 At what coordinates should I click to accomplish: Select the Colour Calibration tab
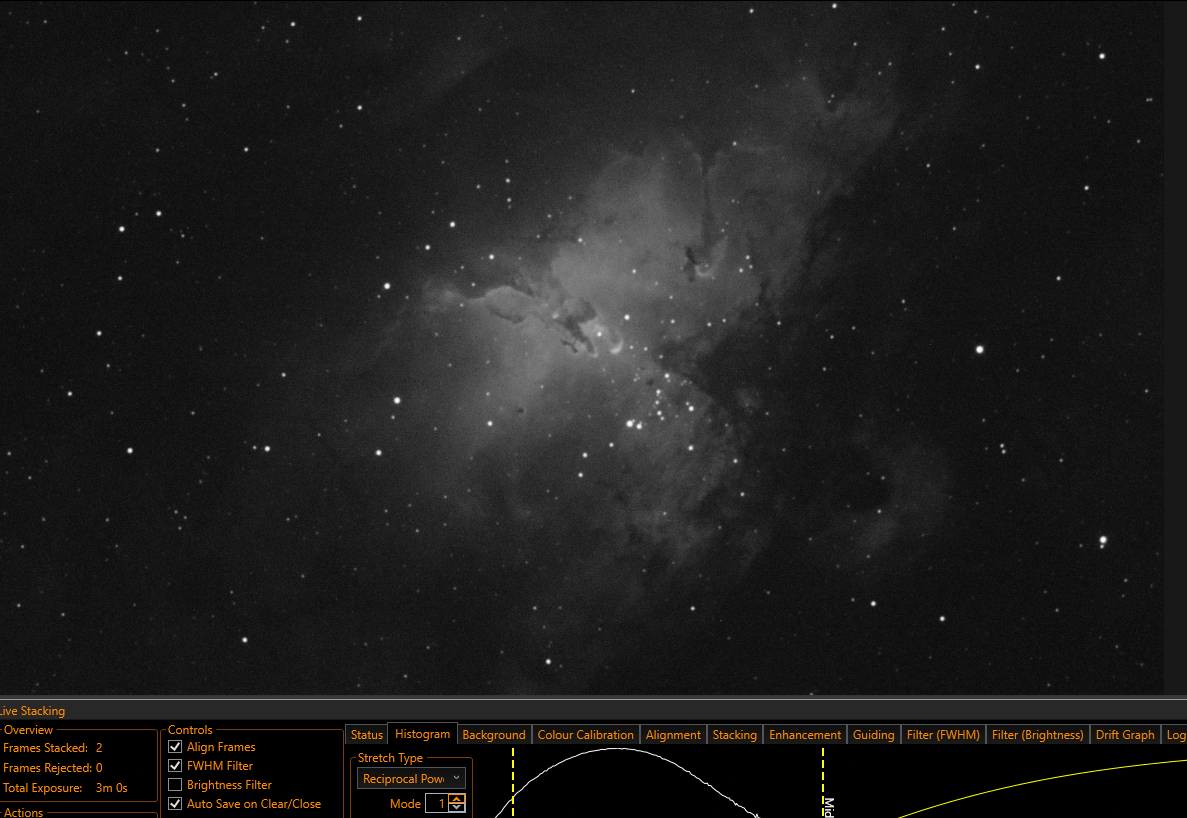click(x=585, y=735)
